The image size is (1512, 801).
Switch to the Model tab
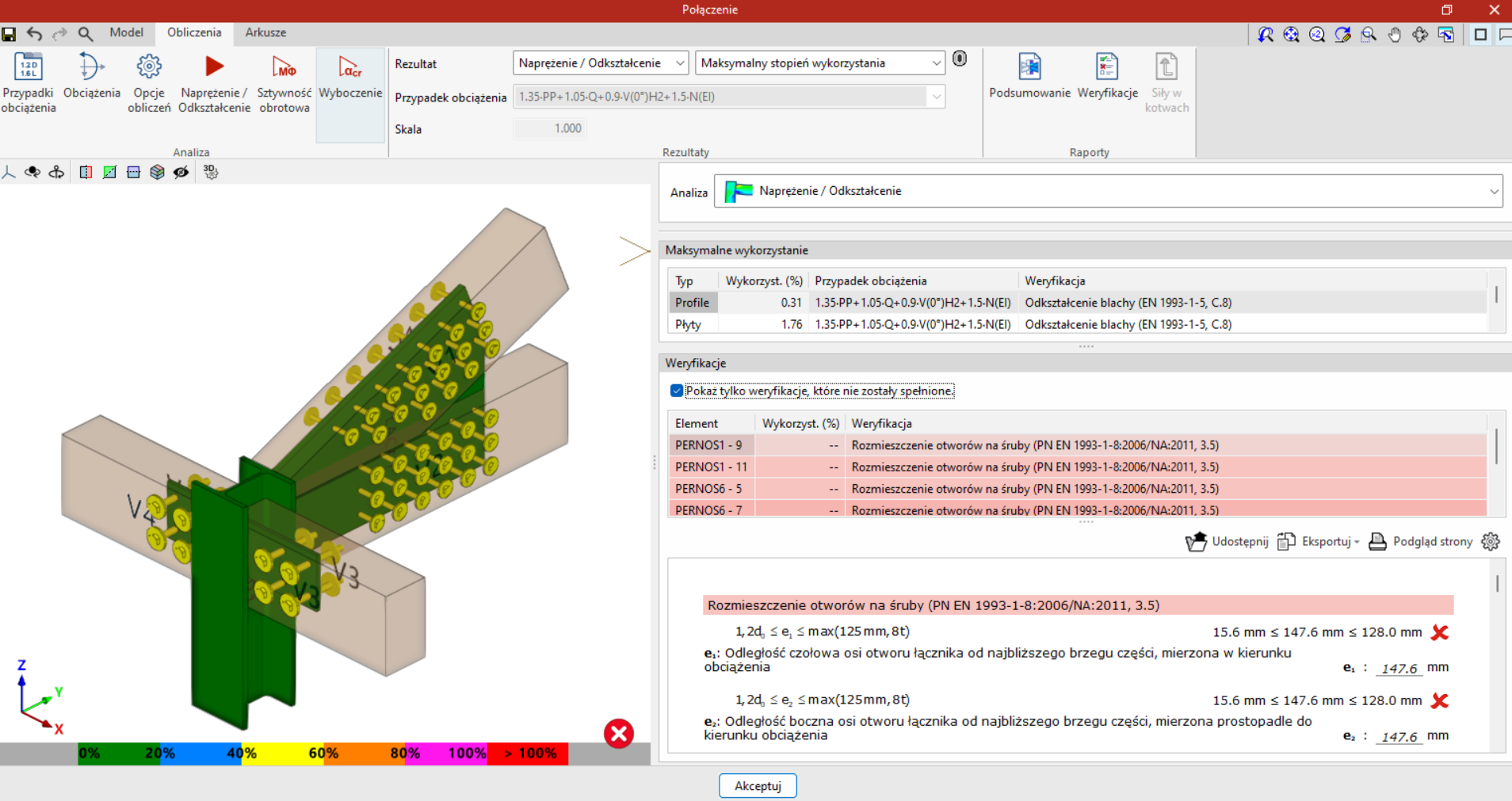(x=126, y=32)
